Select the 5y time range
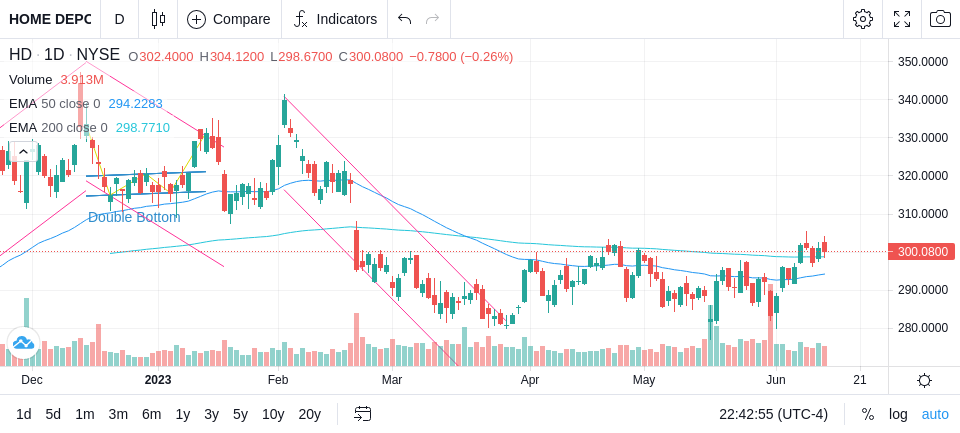The image size is (960, 433). 240,415
